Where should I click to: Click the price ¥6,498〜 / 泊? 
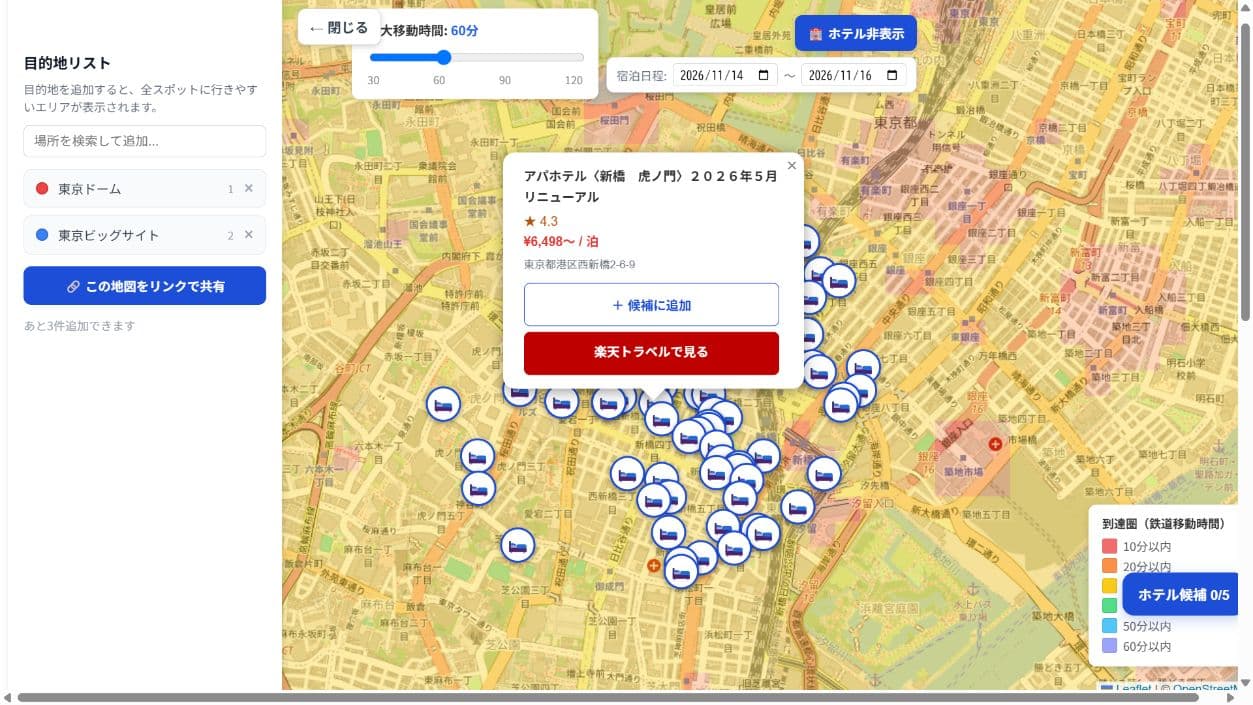(561, 241)
